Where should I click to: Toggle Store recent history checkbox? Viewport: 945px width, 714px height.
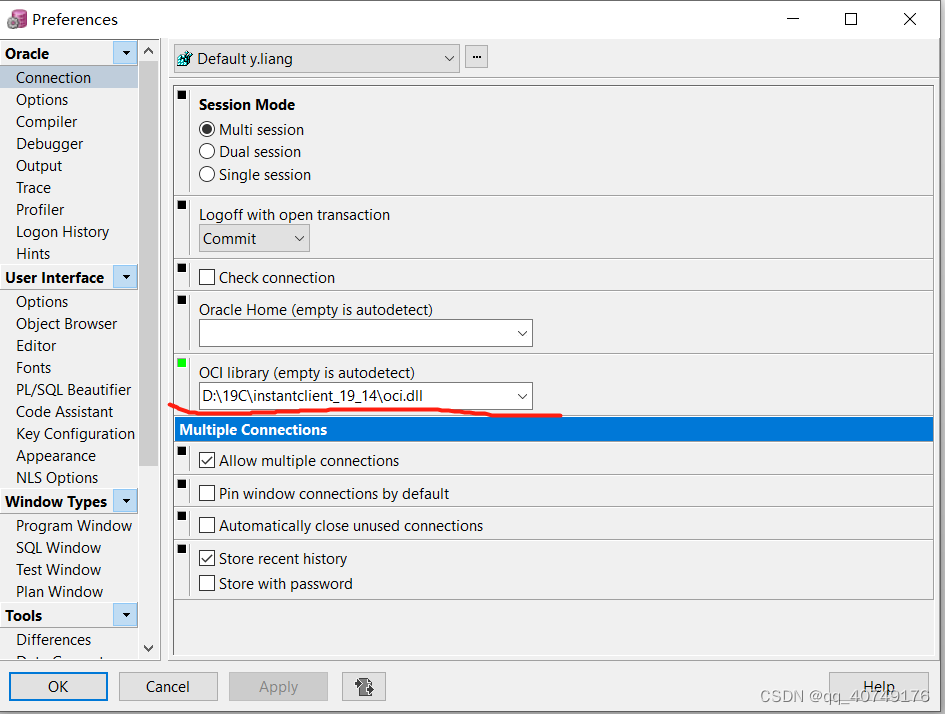point(207,559)
